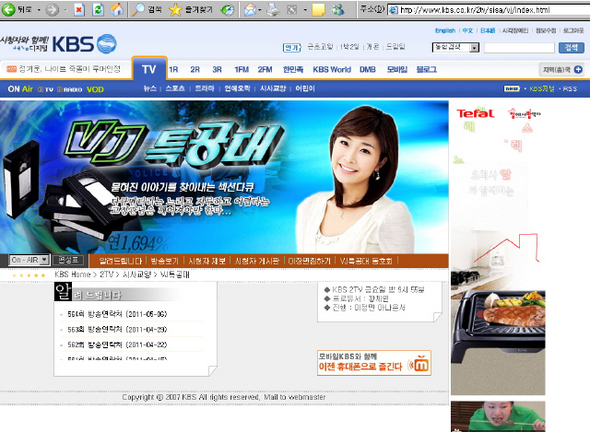Open the browser Home icon
590x432 pixels.
117,9
